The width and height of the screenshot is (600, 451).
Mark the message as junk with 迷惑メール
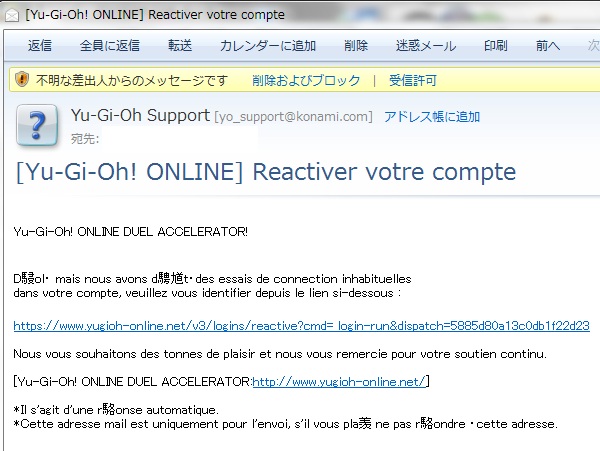426,46
